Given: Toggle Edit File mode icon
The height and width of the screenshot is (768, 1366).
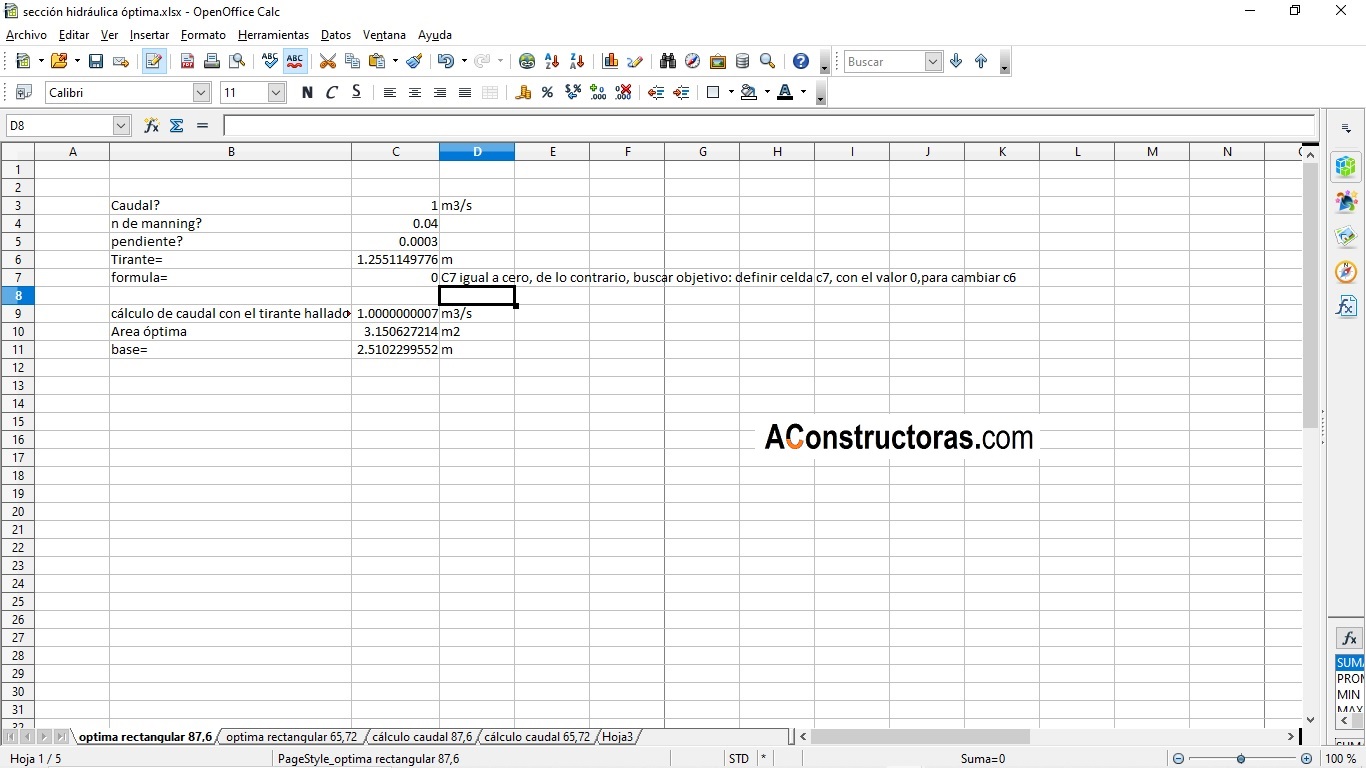Looking at the screenshot, I should [x=154, y=61].
